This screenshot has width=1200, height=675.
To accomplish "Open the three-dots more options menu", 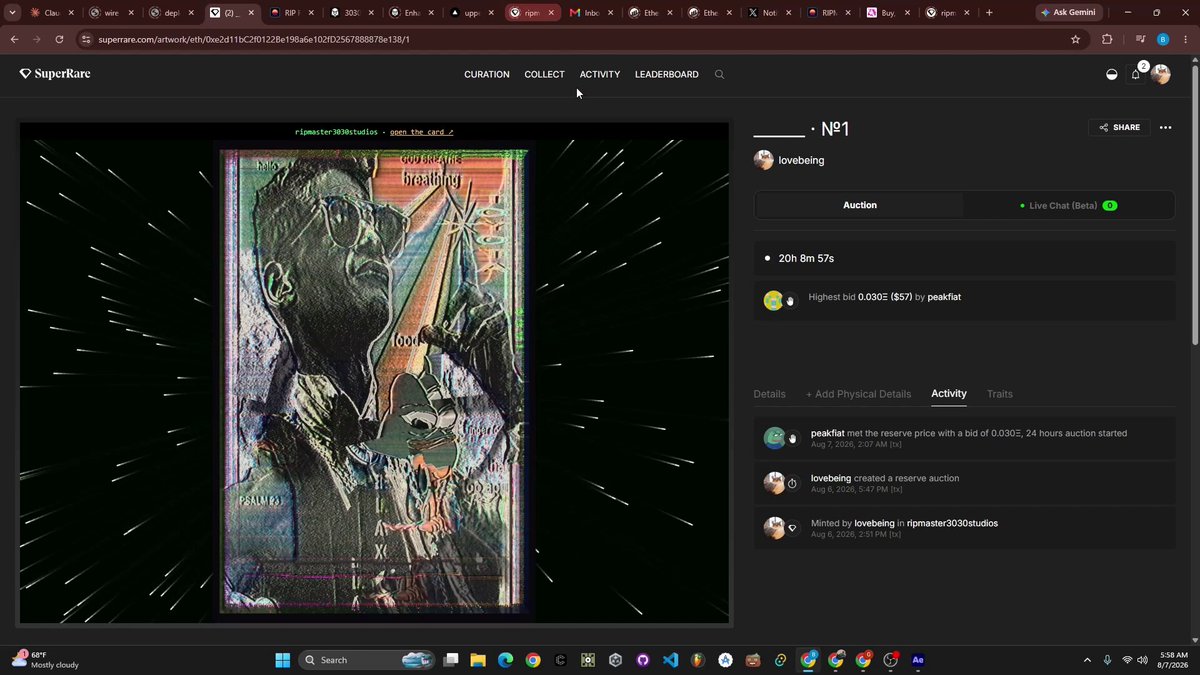I will click(x=1165, y=127).
